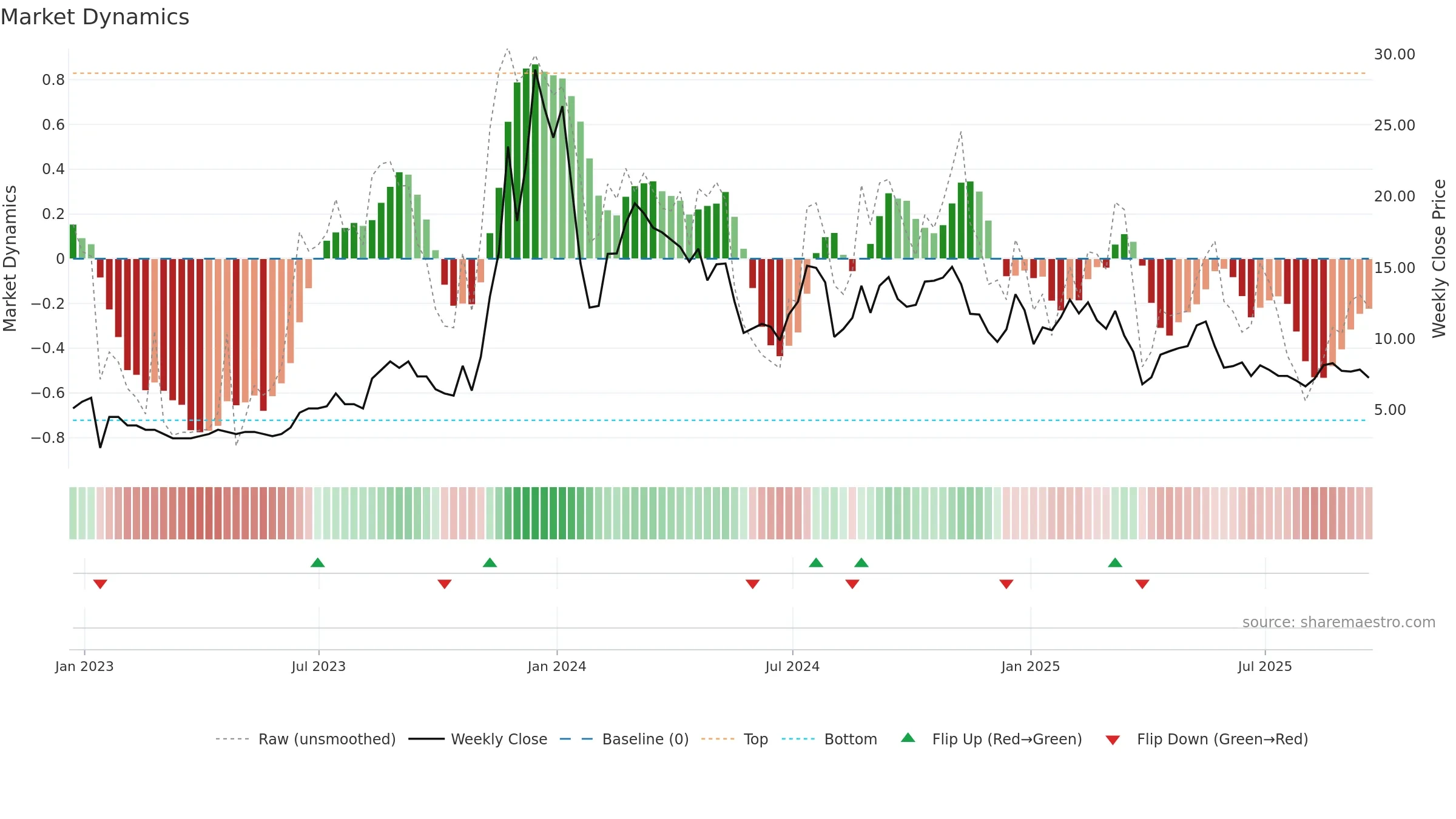Click the 20.00 price axis label
1456x819 pixels.
click(x=1395, y=197)
